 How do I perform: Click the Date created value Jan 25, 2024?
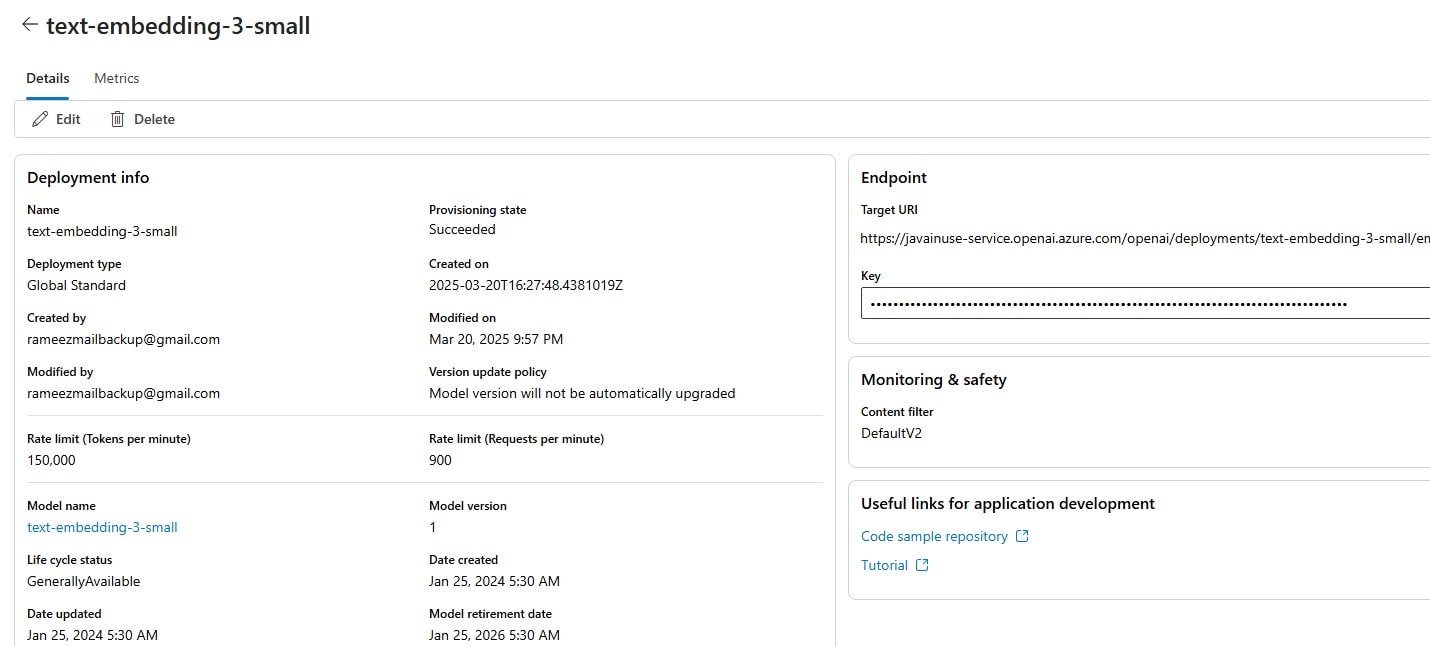[x=494, y=581]
